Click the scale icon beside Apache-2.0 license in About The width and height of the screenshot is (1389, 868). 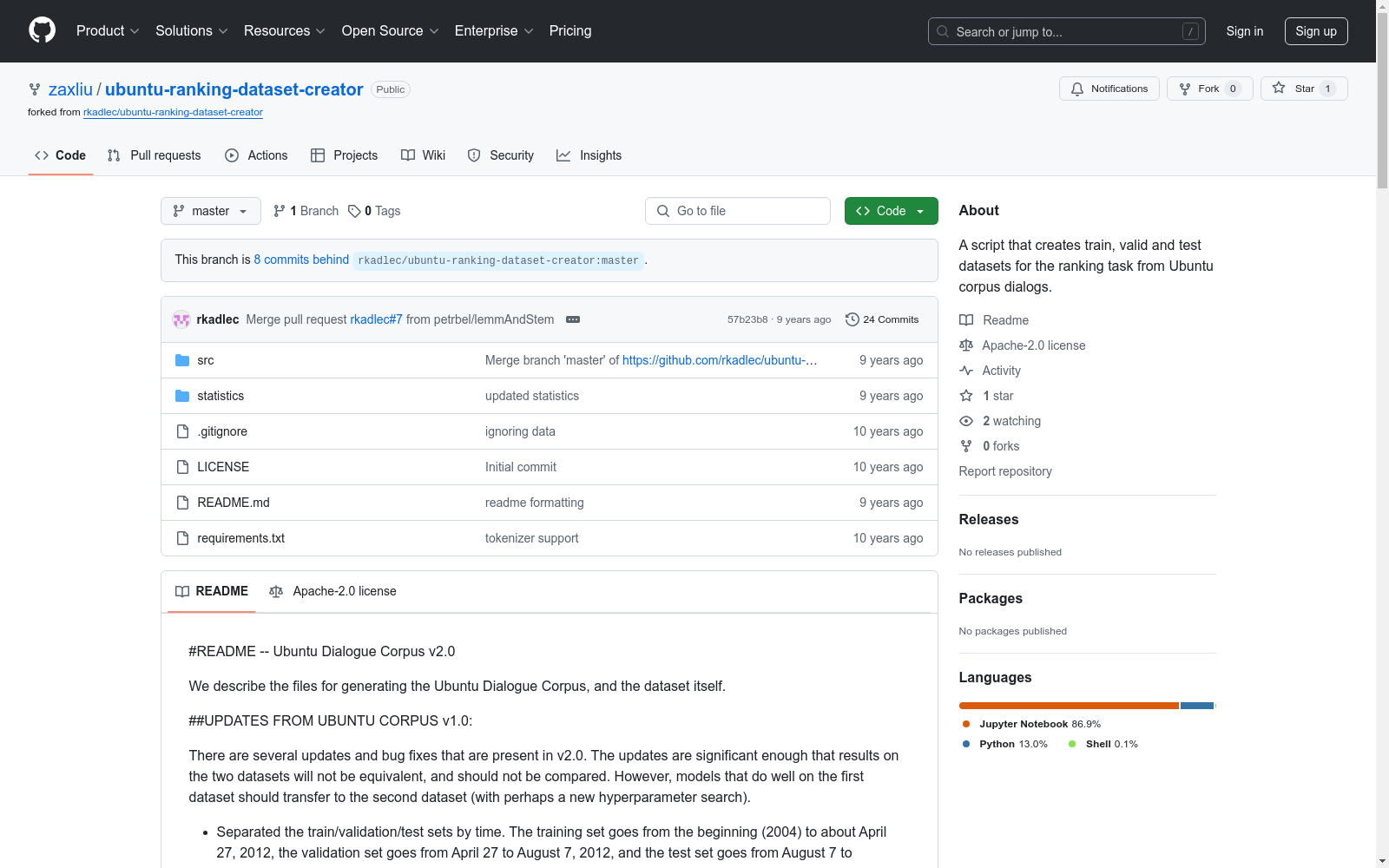tap(966, 345)
